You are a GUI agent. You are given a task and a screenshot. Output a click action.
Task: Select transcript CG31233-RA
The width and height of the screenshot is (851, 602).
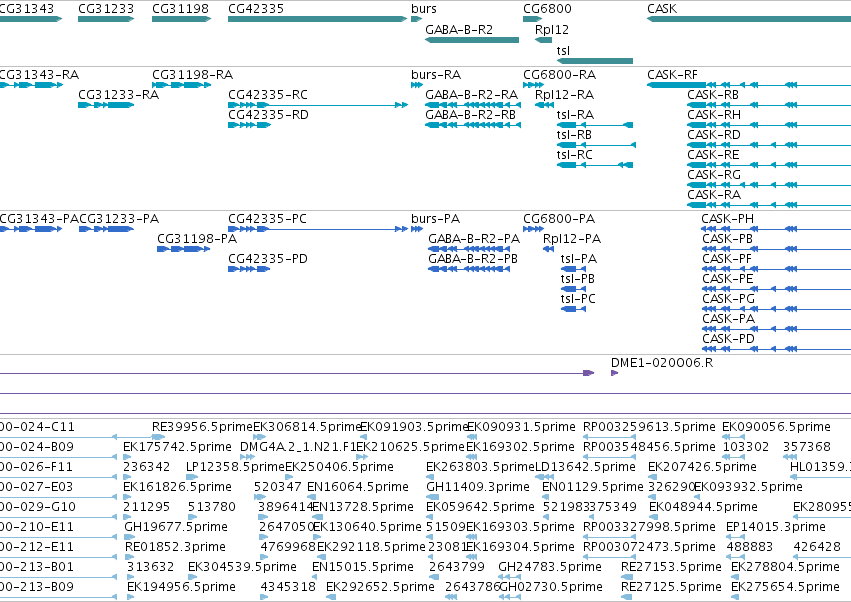tap(106, 105)
